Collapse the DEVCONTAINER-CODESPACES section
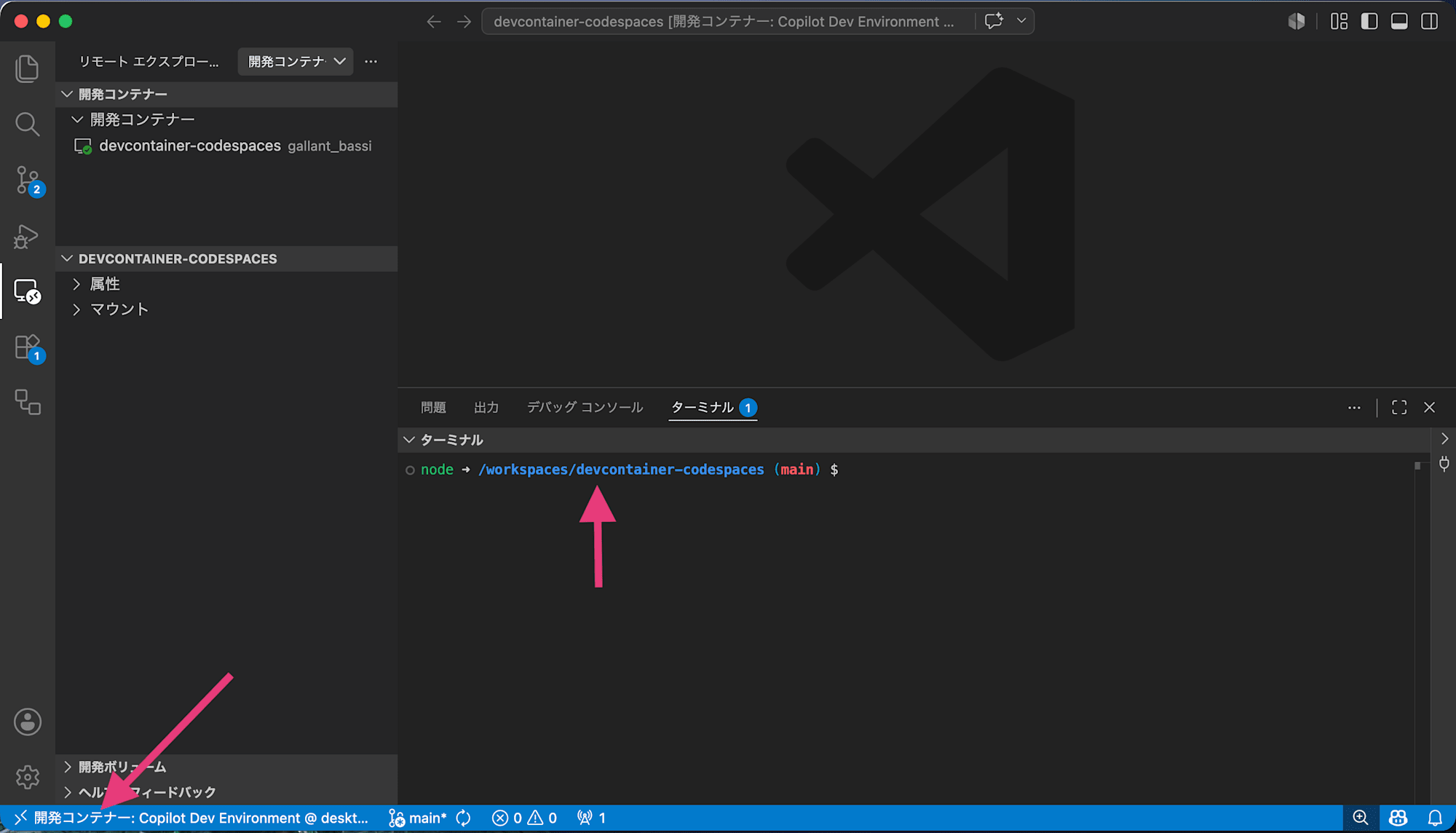The width and height of the screenshot is (1456, 833). click(226, 258)
